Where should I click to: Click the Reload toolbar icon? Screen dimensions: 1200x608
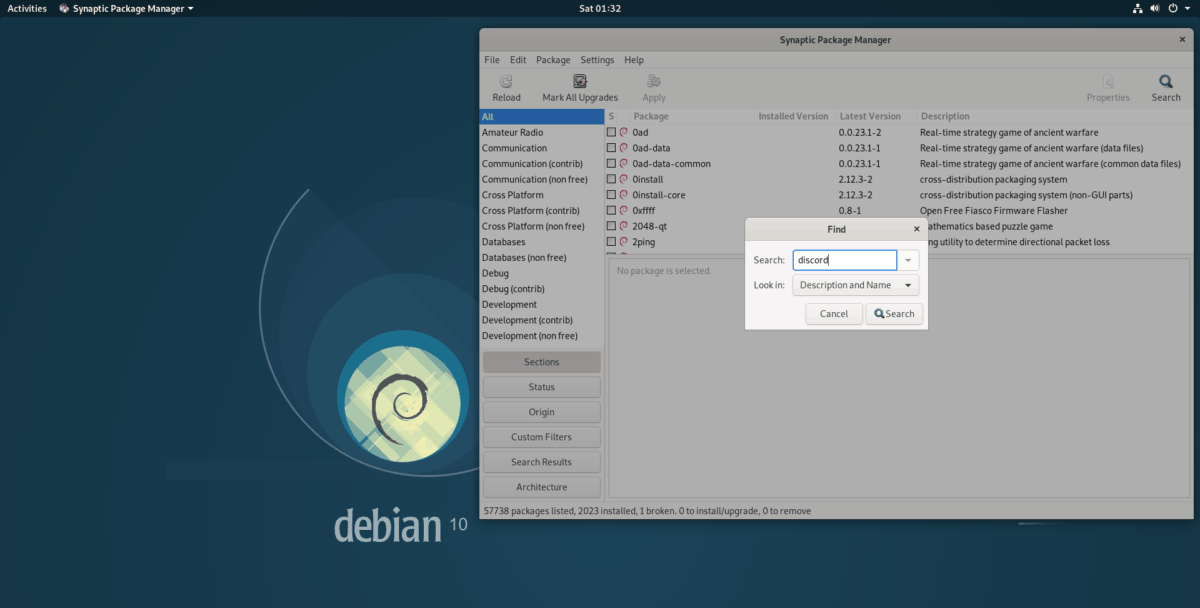[x=506, y=82]
